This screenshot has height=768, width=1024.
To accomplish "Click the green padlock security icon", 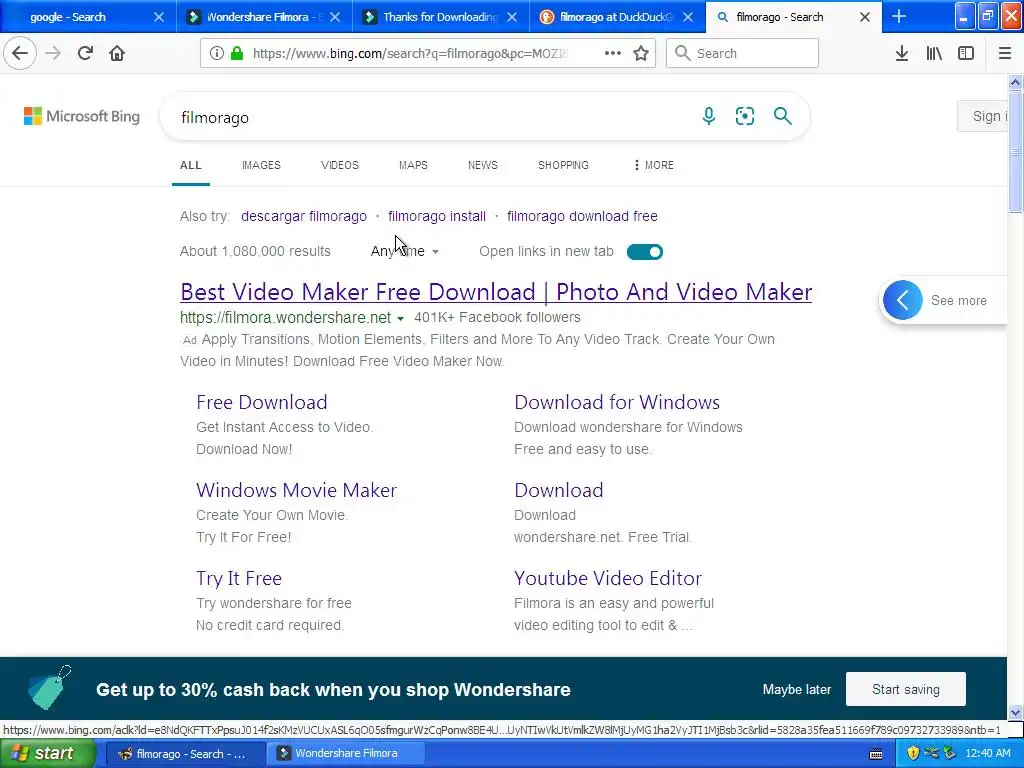I will (x=237, y=54).
